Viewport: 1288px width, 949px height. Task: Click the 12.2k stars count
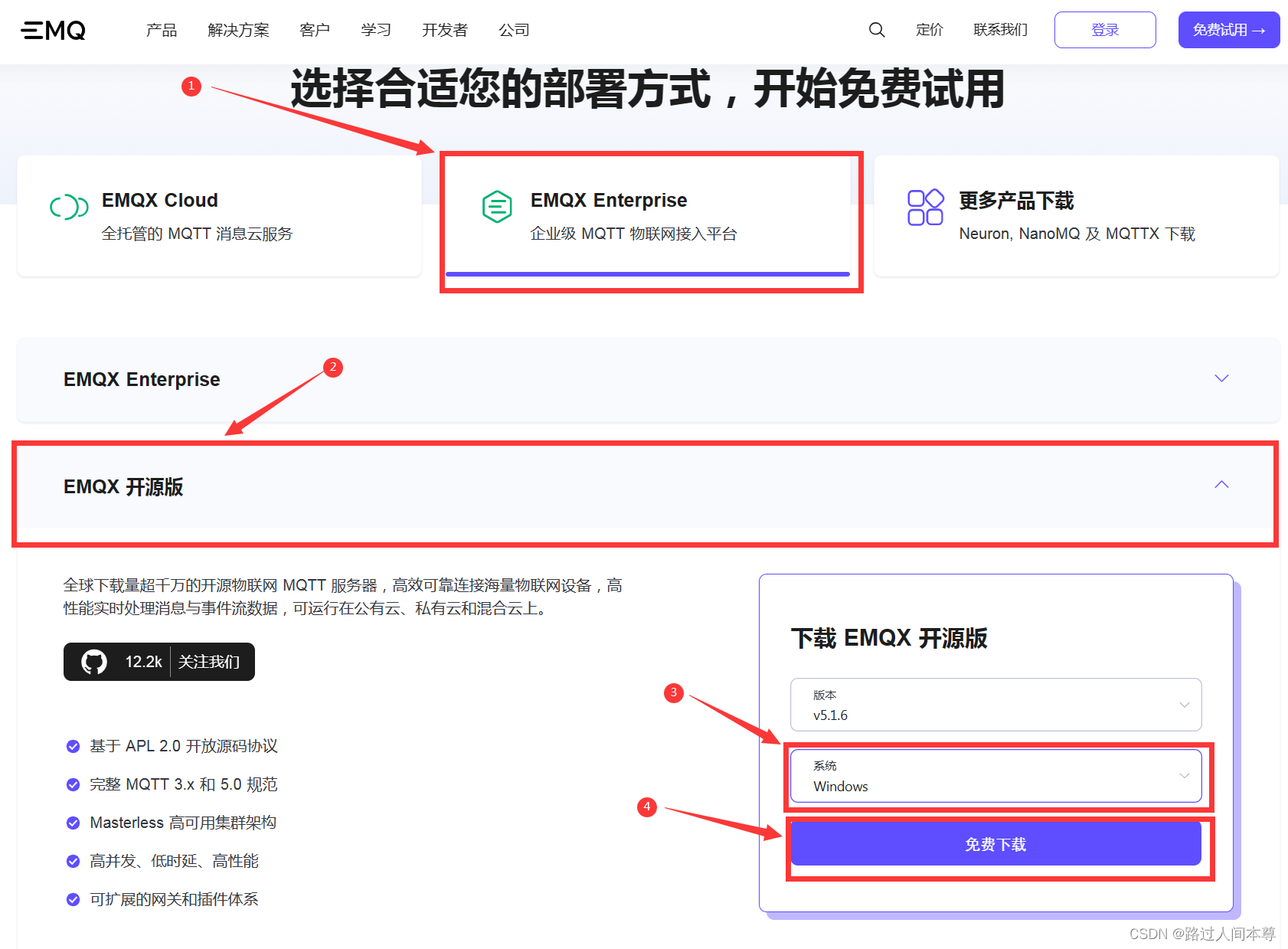143,662
